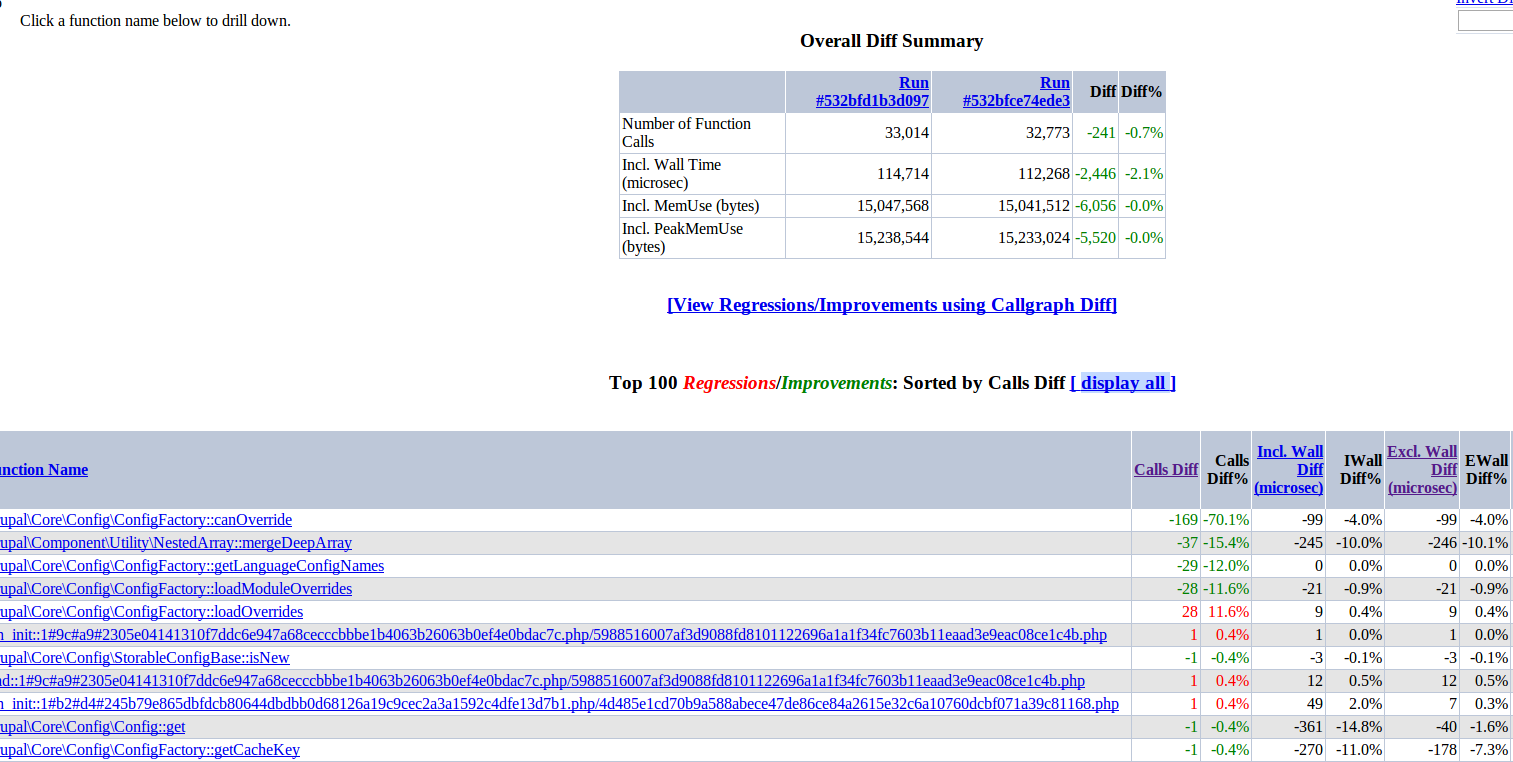This screenshot has width=1513, height=762.
Task: Select the 15,233,024 PeakMemUse value
Action: tap(1034, 238)
